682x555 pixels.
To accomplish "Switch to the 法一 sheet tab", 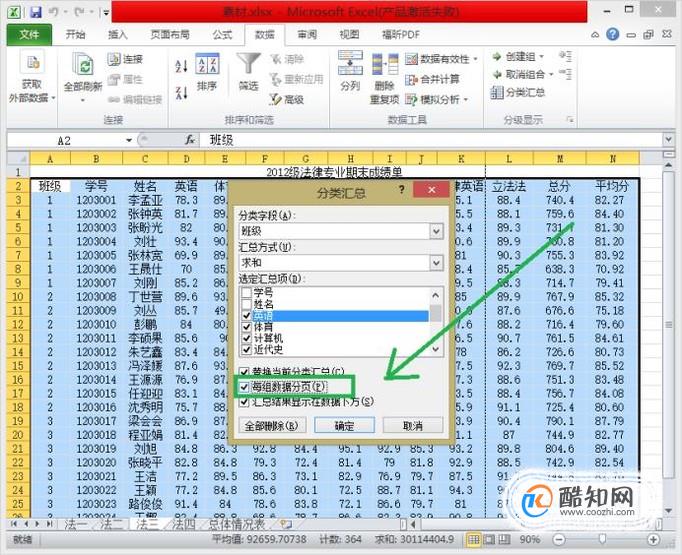I will (77, 524).
